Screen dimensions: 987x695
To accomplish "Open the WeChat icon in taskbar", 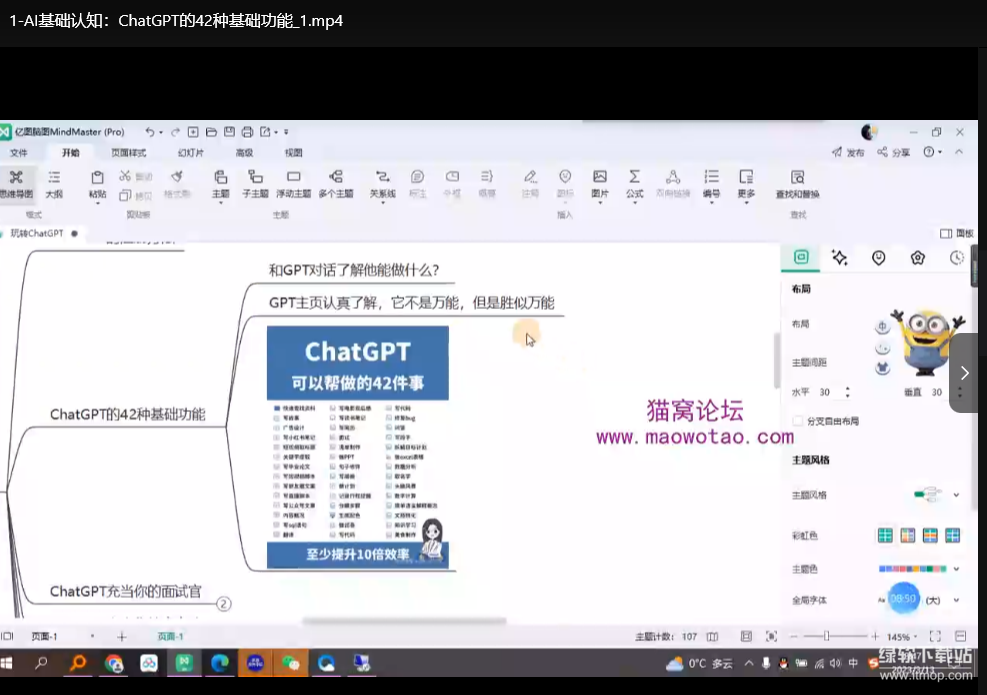I will (x=290, y=663).
